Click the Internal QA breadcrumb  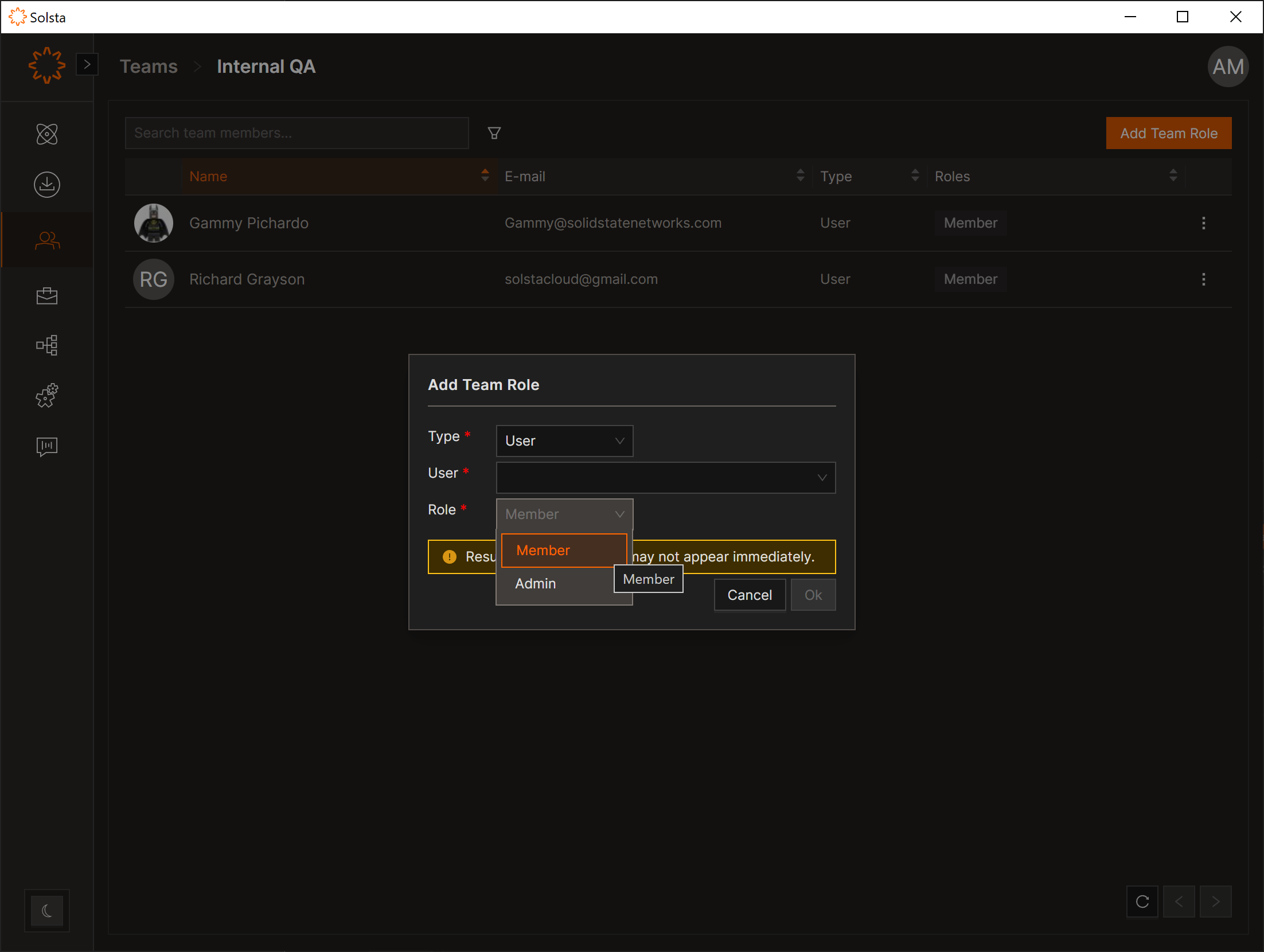coord(266,67)
